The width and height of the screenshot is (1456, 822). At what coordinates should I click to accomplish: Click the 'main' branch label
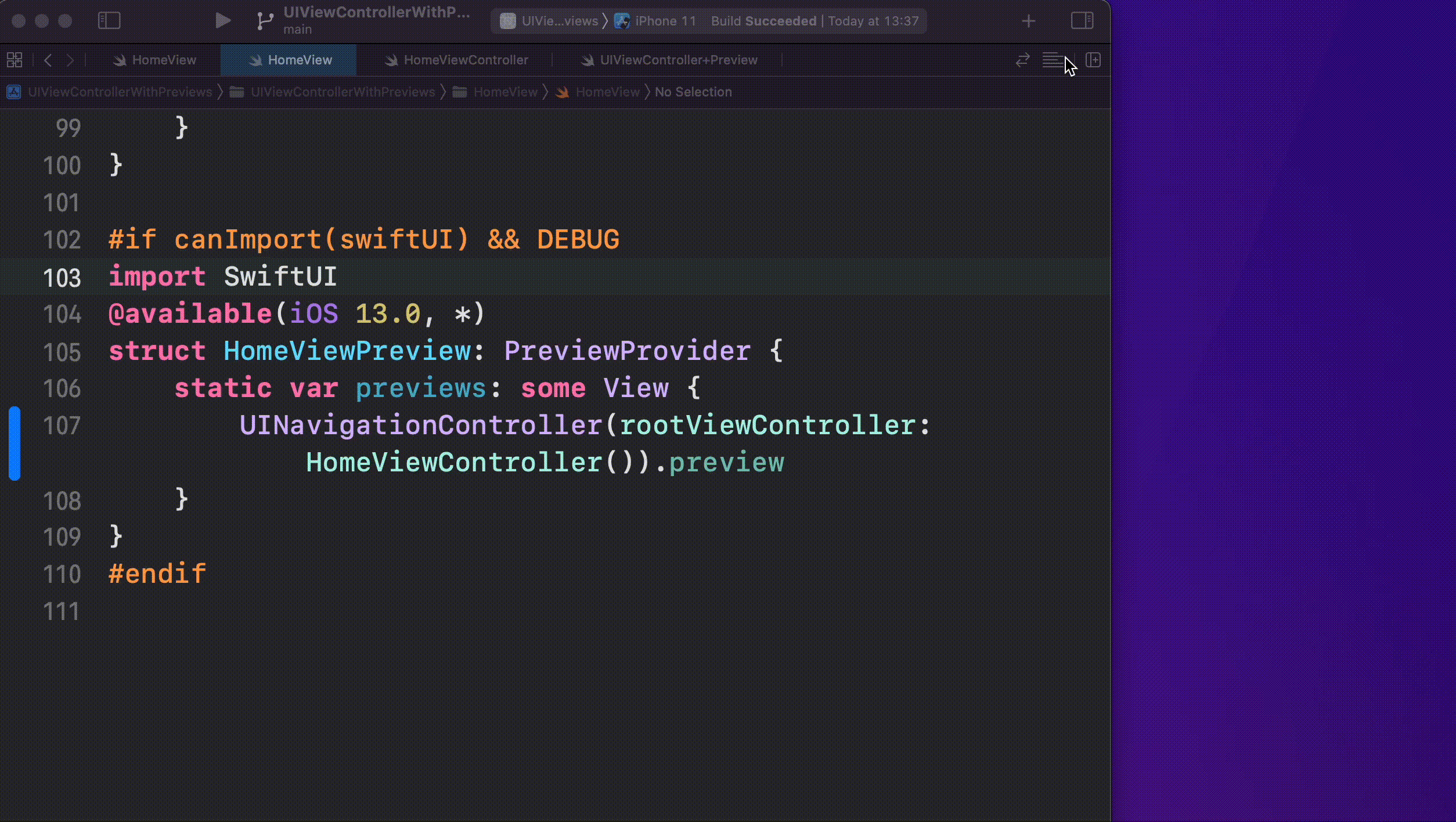pyautogui.click(x=297, y=30)
